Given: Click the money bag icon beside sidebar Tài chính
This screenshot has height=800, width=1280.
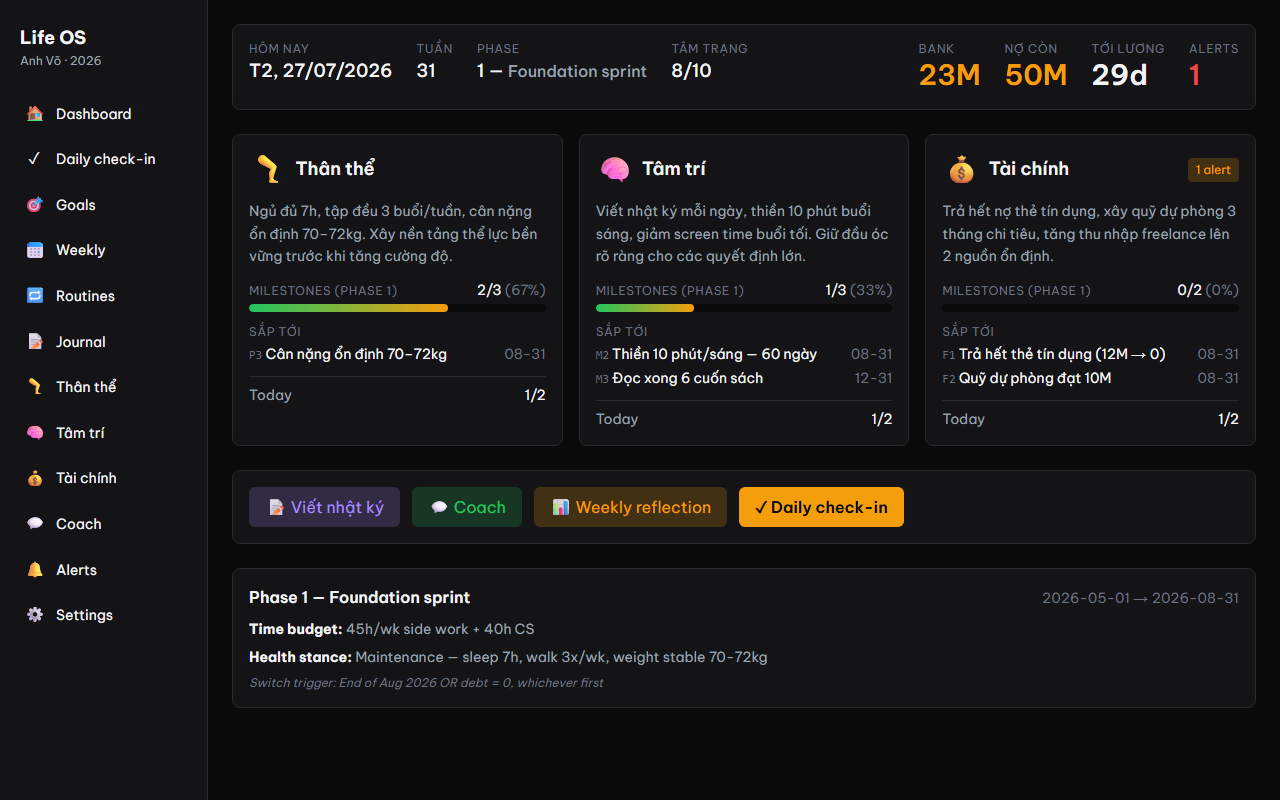Looking at the screenshot, I should [x=35, y=478].
